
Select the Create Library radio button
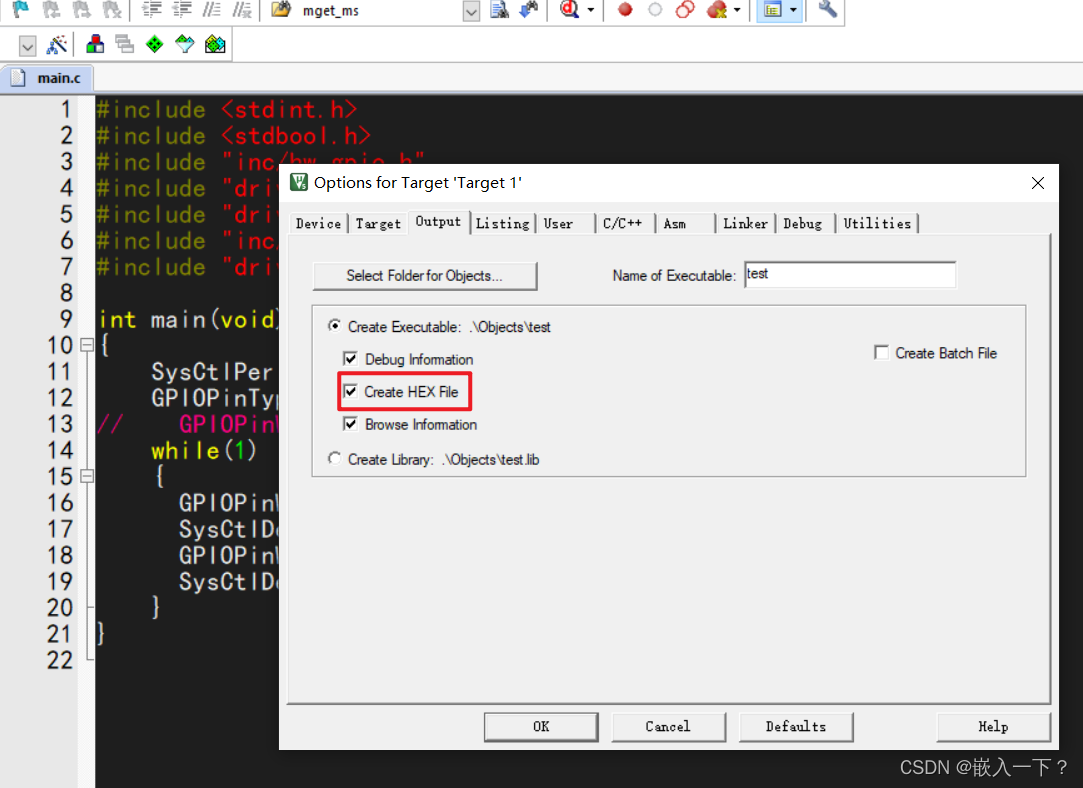pyautogui.click(x=334, y=459)
